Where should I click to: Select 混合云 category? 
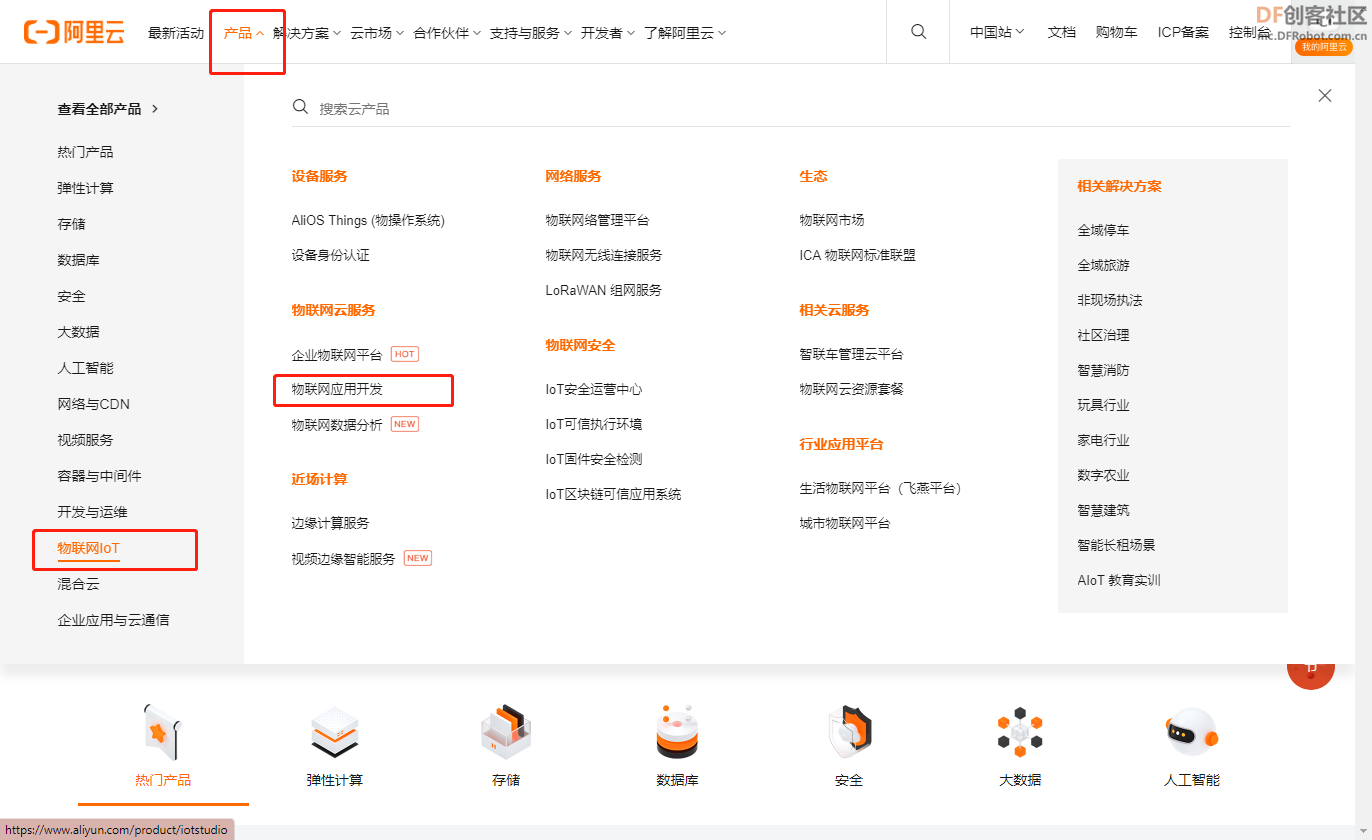pos(78,584)
